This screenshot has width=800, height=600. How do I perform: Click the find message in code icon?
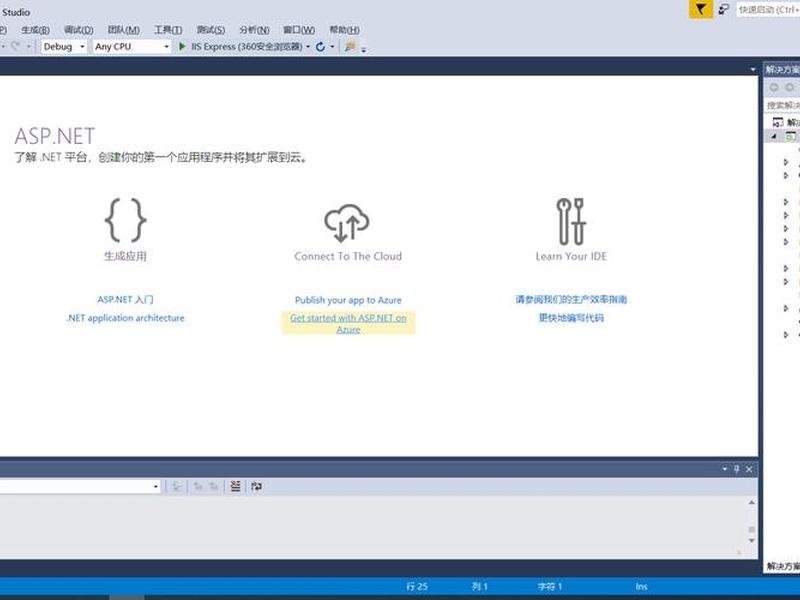(177, 487)
